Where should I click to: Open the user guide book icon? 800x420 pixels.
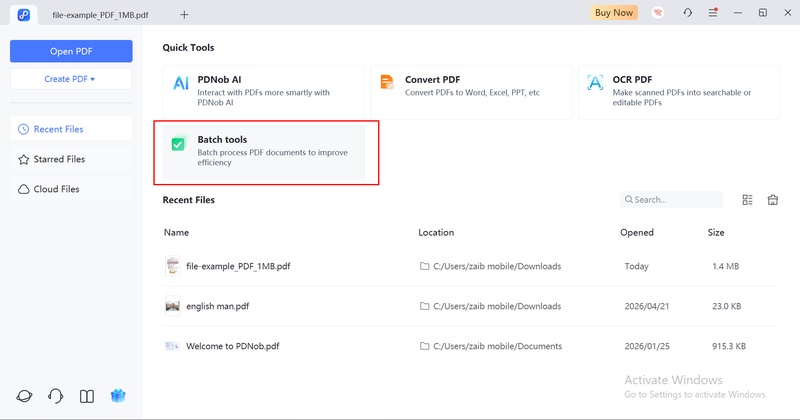pyautogui.click(x=87, y=396)
